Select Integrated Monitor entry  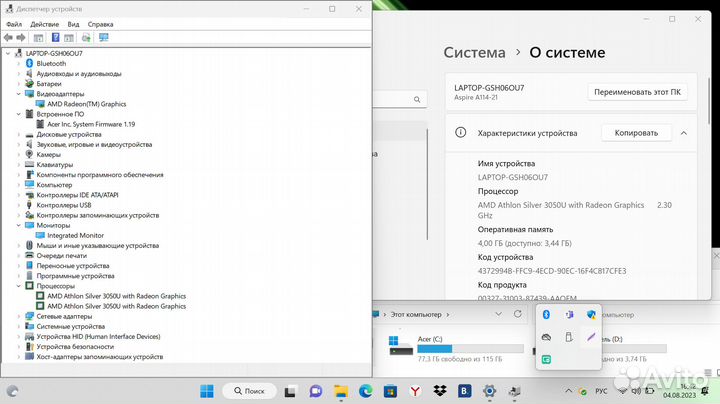click(75, 236)
